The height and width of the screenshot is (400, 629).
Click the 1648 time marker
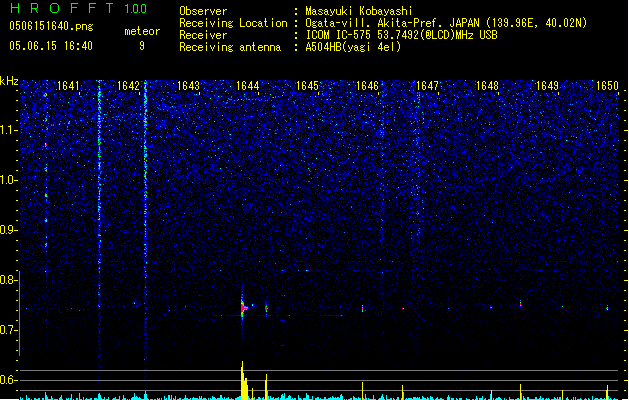(x=487, y=86)
